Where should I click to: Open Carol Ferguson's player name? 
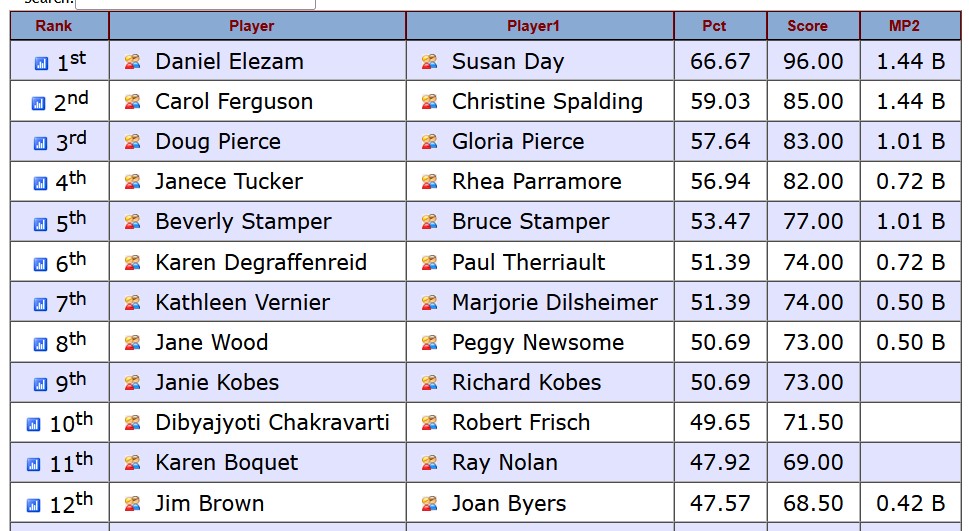click(x=233, y=102)
